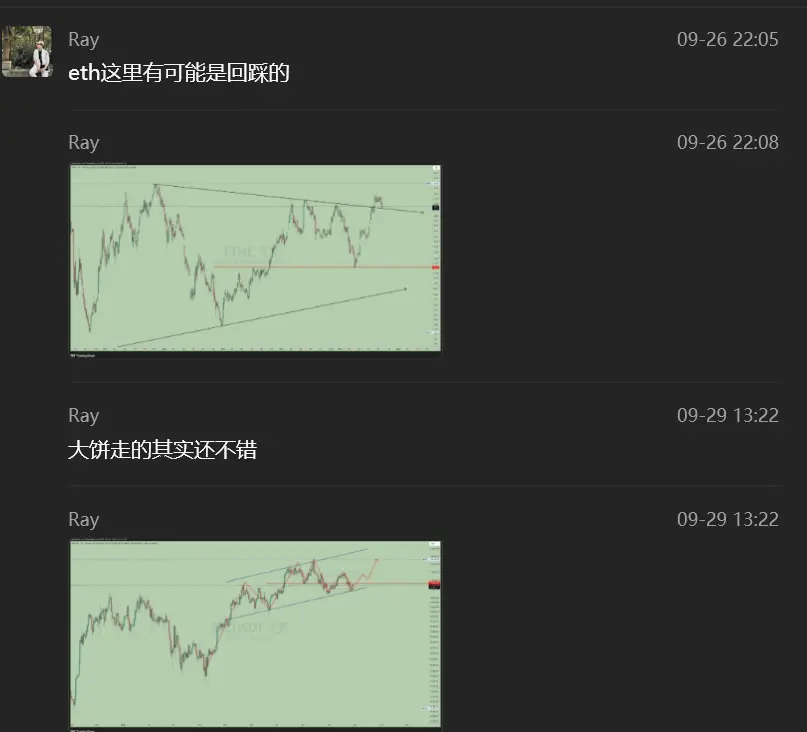Click Ray's profile avatar picture
The height and width of the screenshot is (732, 807).
[x=27, y=52]
